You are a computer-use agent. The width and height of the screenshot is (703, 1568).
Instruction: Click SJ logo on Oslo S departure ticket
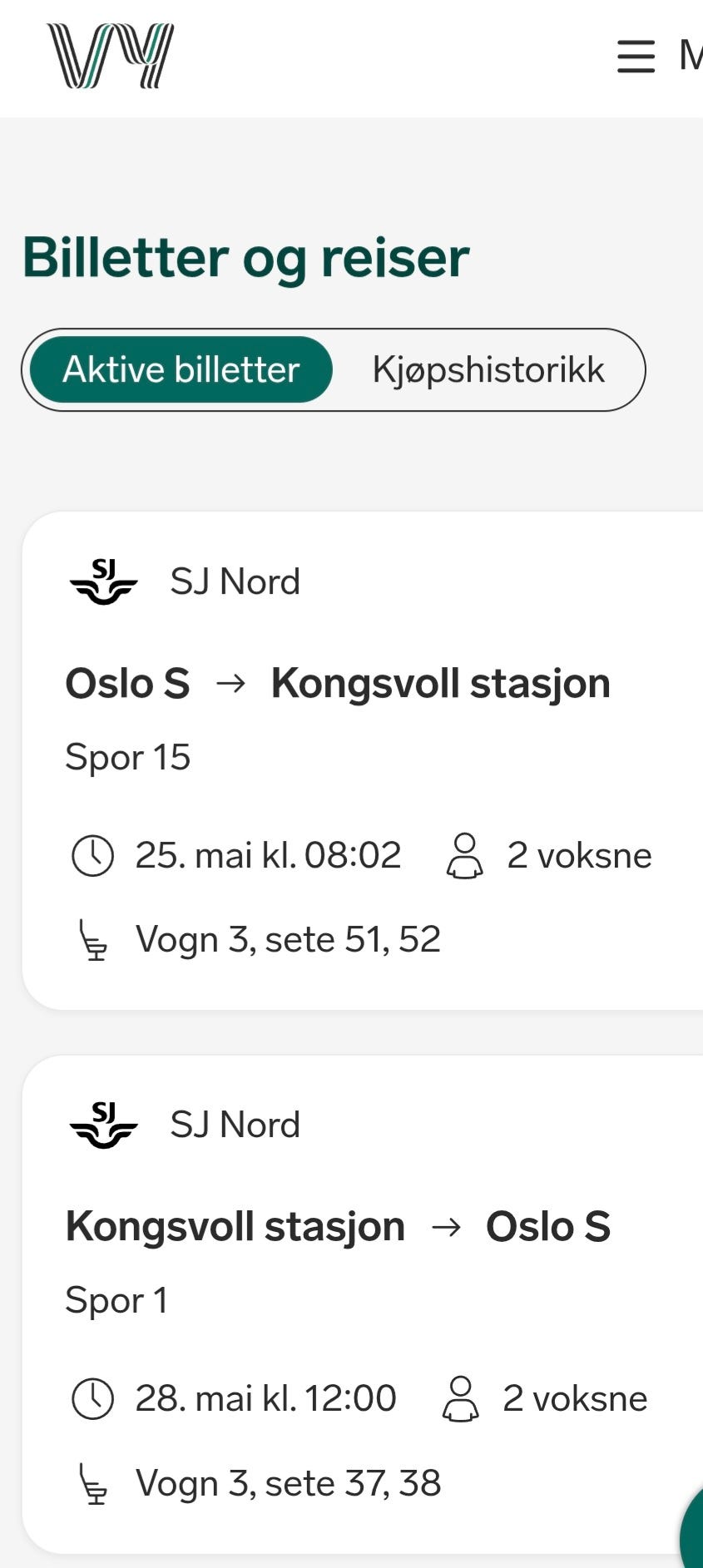(103, 581)
